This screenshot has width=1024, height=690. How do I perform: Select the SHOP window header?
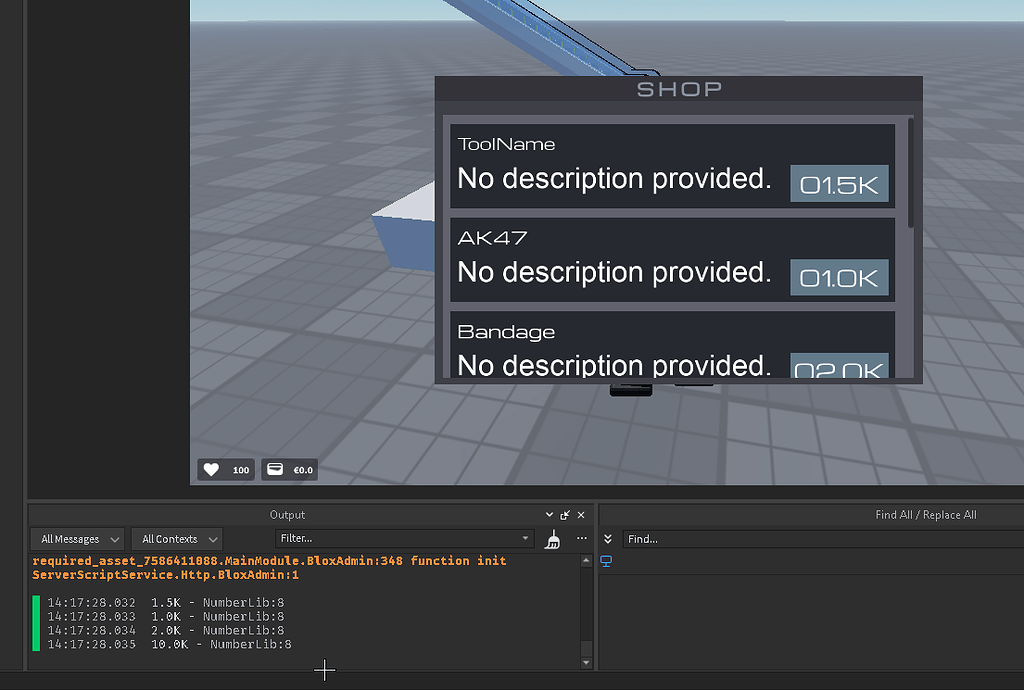coord(678,89)
